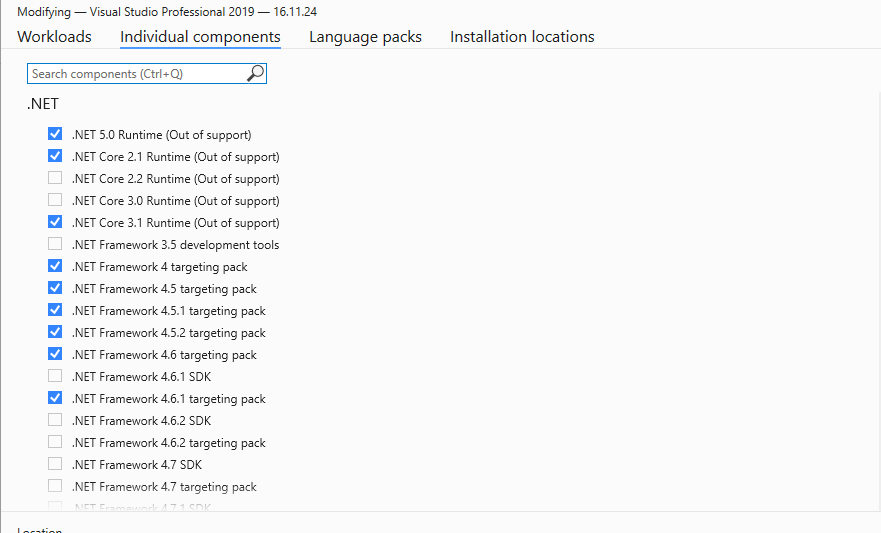Uncheck .NET Framework 4.6 targeting pack
This screenshot has height=533, width=881.
point(55,354)
